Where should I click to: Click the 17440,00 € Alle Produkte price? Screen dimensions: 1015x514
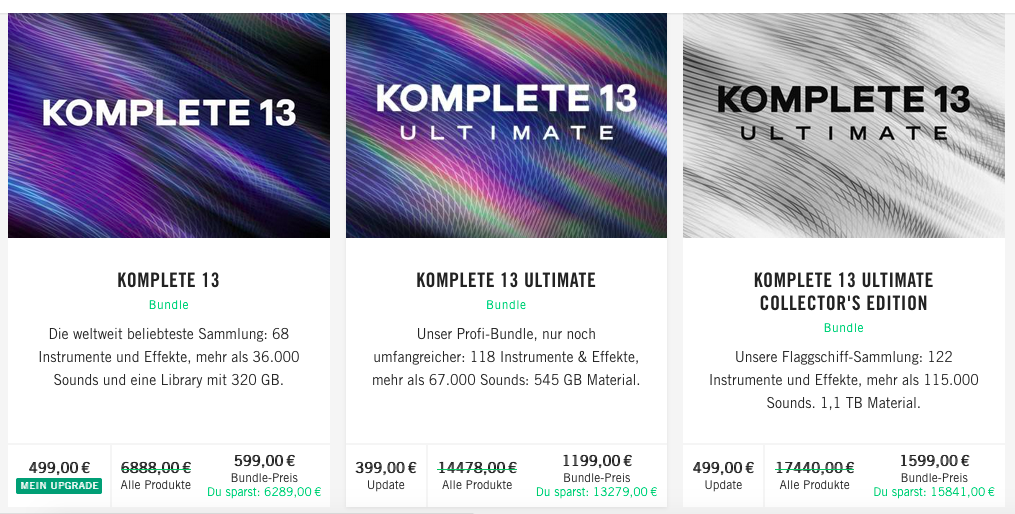tap(814, 467)
